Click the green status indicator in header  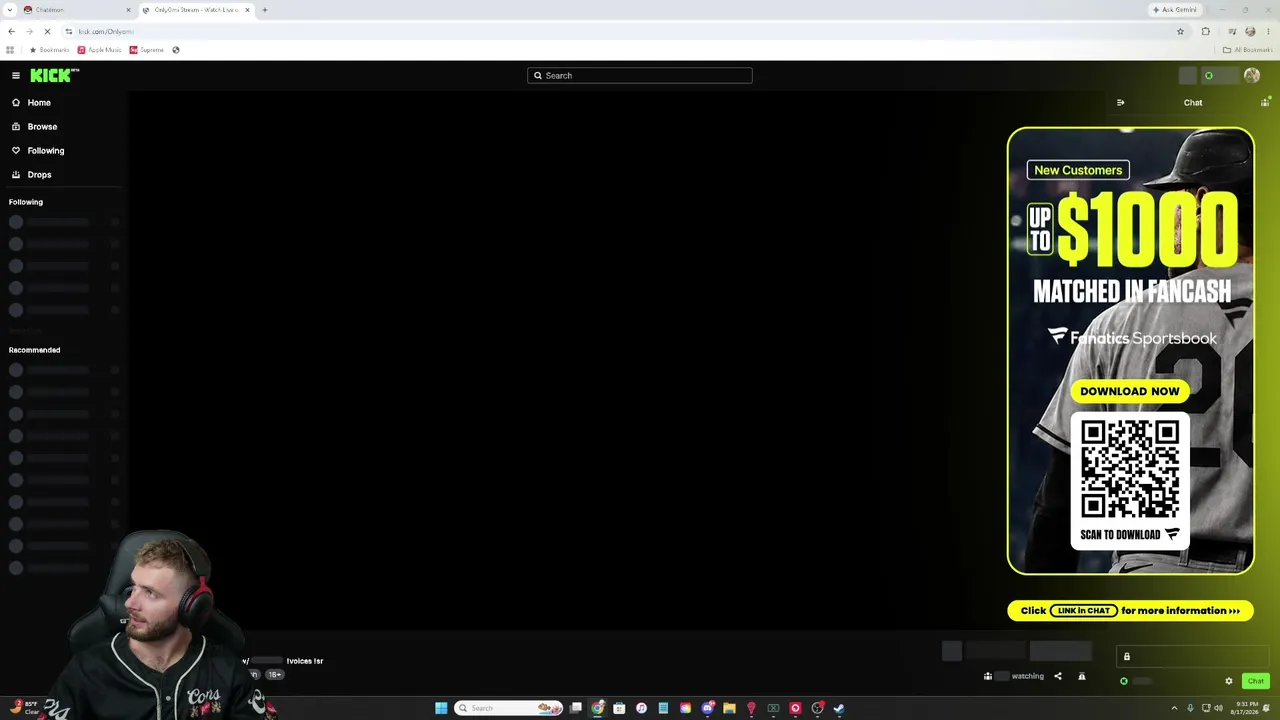(x=1208, y=75)
